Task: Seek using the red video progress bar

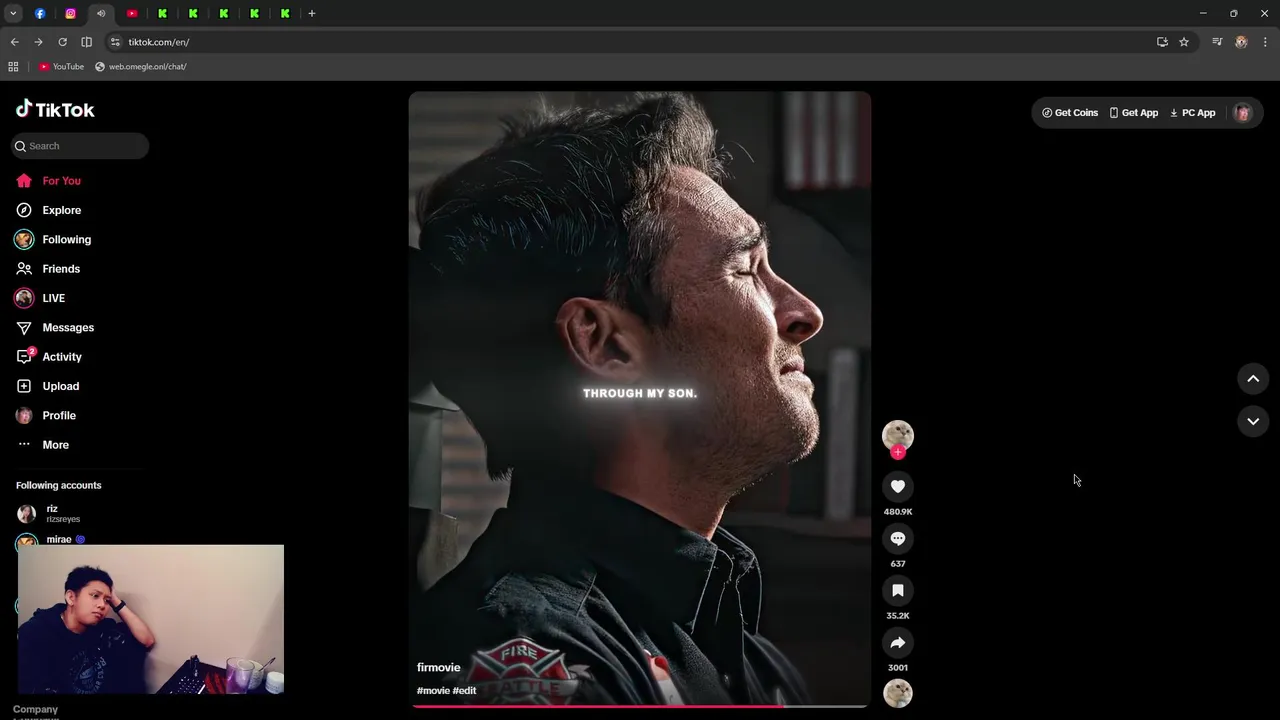Action: coord(639,706)
